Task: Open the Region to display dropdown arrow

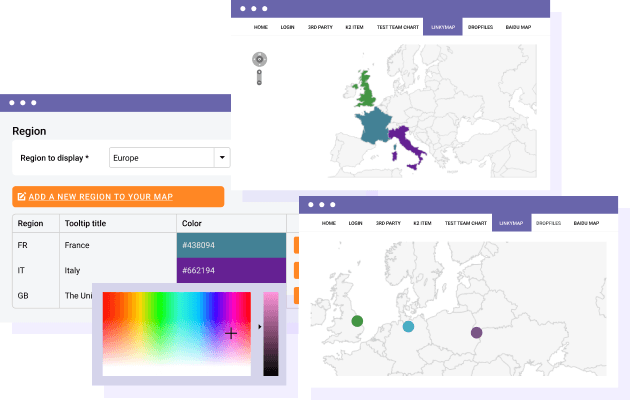Action: [x=222, y=158]
